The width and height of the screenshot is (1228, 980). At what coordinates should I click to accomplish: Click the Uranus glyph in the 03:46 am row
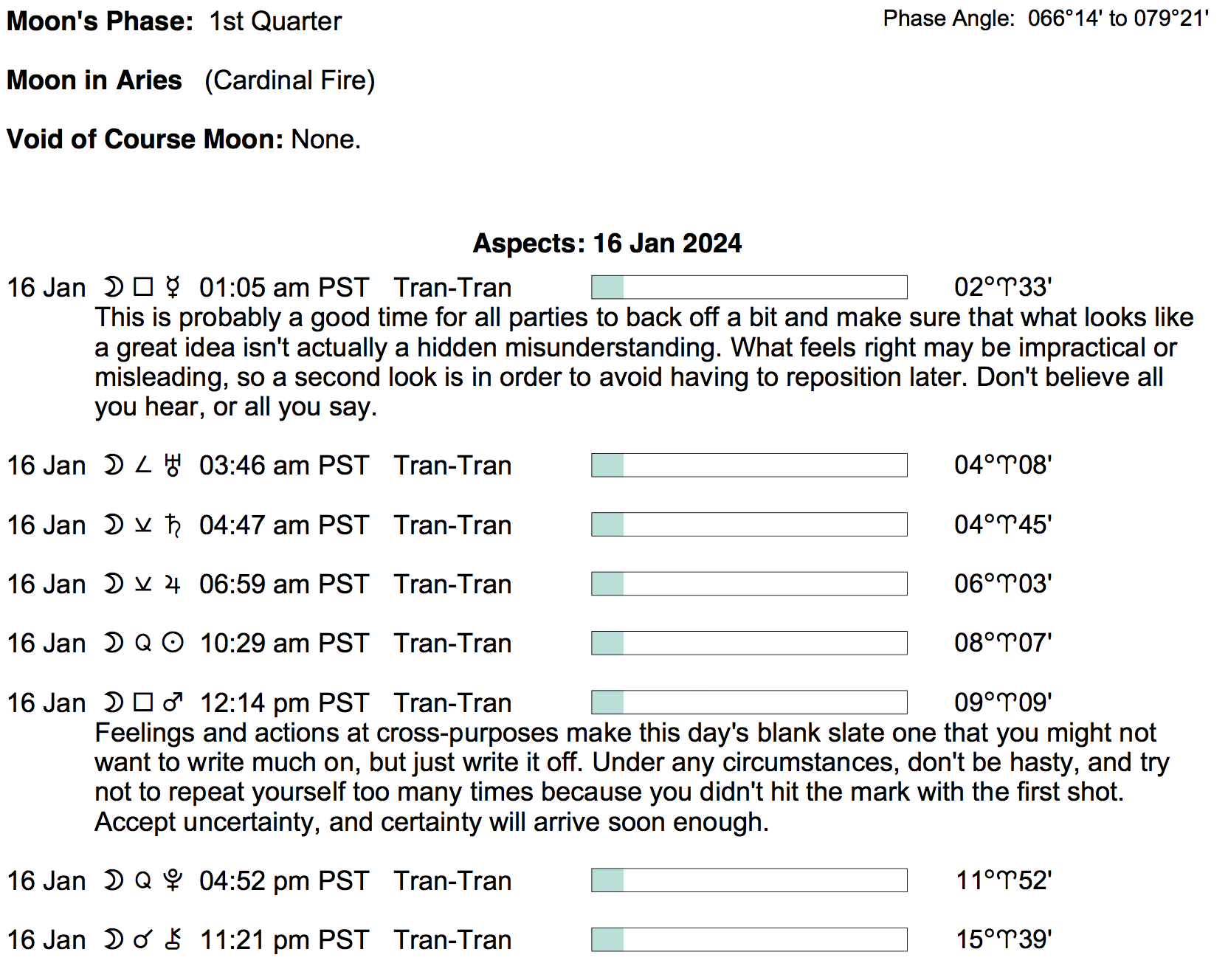pos(173,465)
